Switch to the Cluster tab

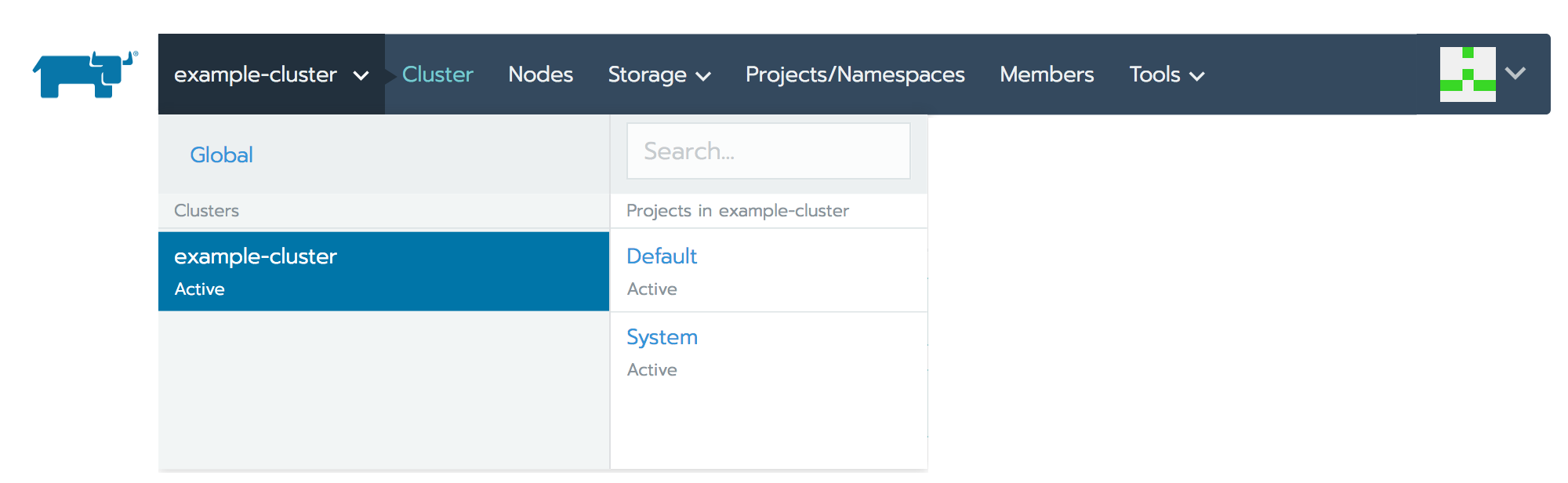[x=437, y=74]
